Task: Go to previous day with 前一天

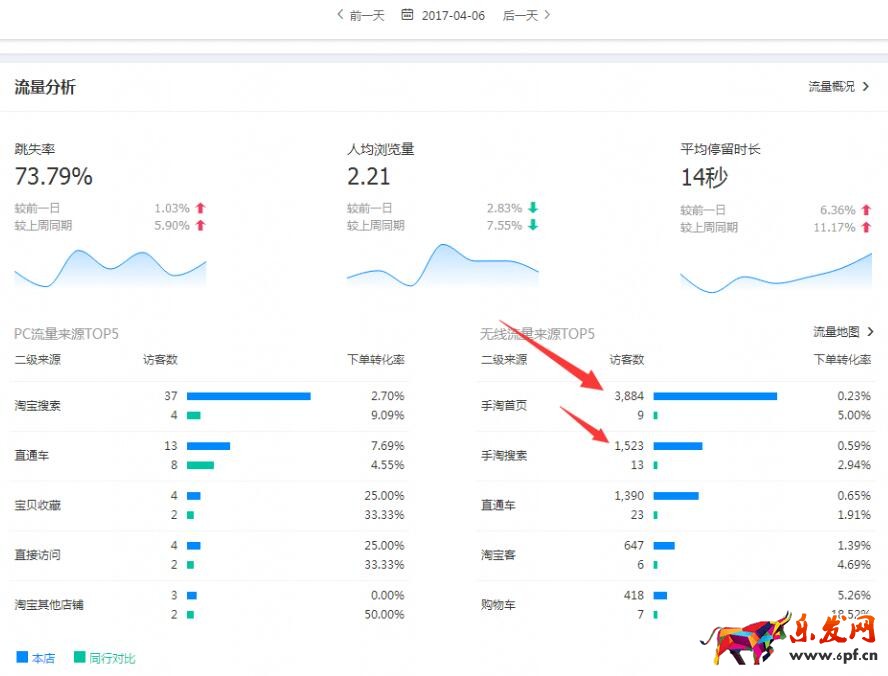Action: point(360,15)
